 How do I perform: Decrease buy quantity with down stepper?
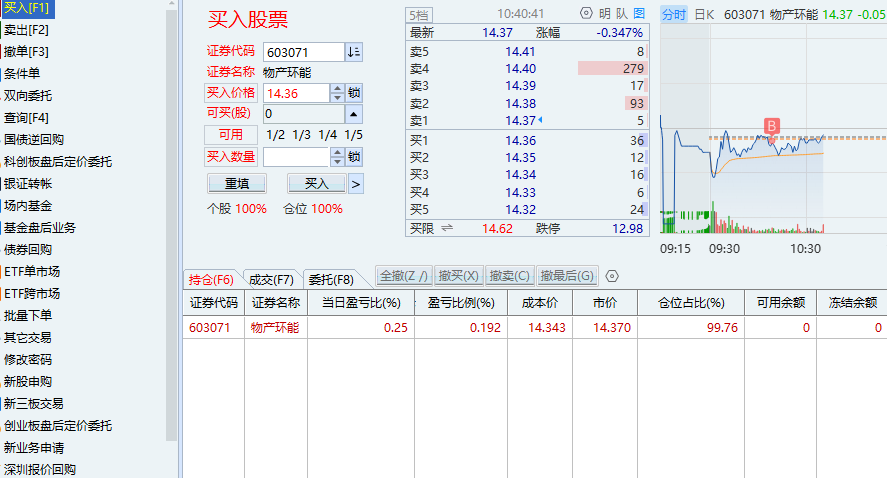click(x=337, y=161)
